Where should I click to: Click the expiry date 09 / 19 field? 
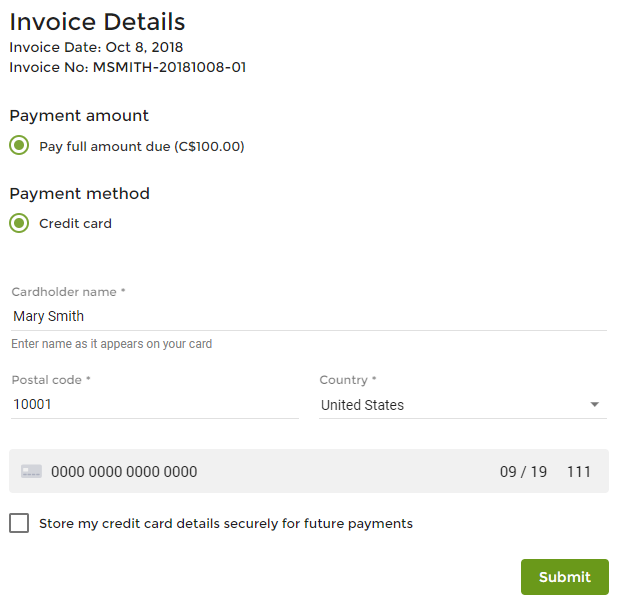click(x=523, y=472)
